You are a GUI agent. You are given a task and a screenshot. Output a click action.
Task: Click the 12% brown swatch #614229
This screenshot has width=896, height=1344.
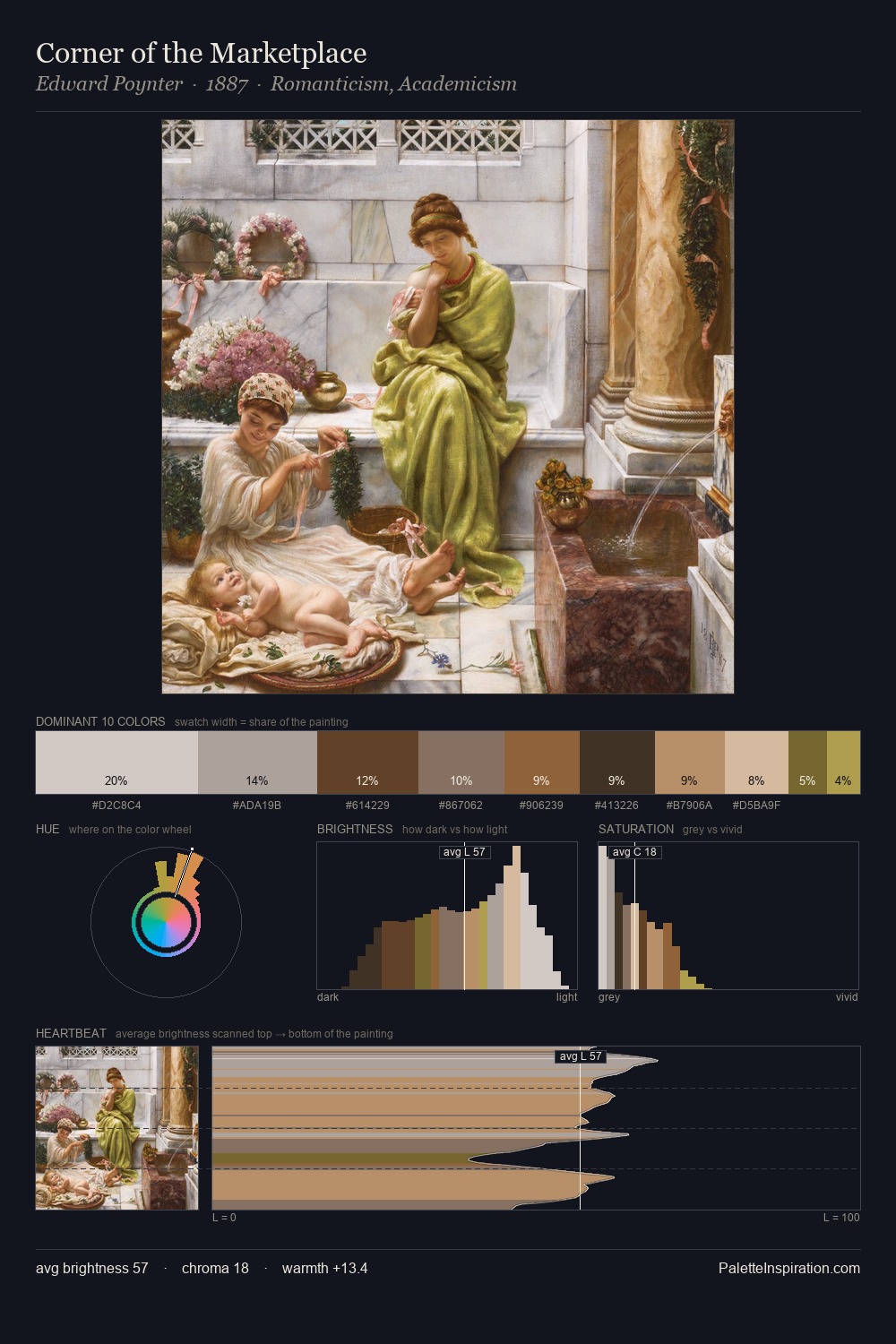[367, 762]
